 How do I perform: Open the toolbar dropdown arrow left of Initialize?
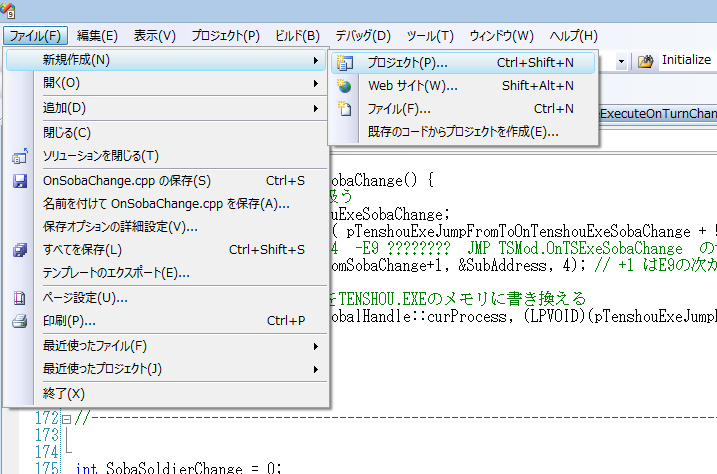(x=621, y=61)
